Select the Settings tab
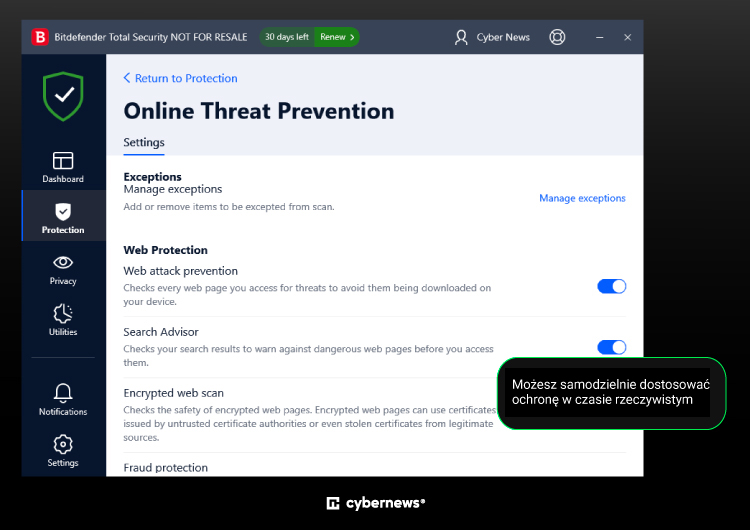The image size is (750, 530). [143, 143]
